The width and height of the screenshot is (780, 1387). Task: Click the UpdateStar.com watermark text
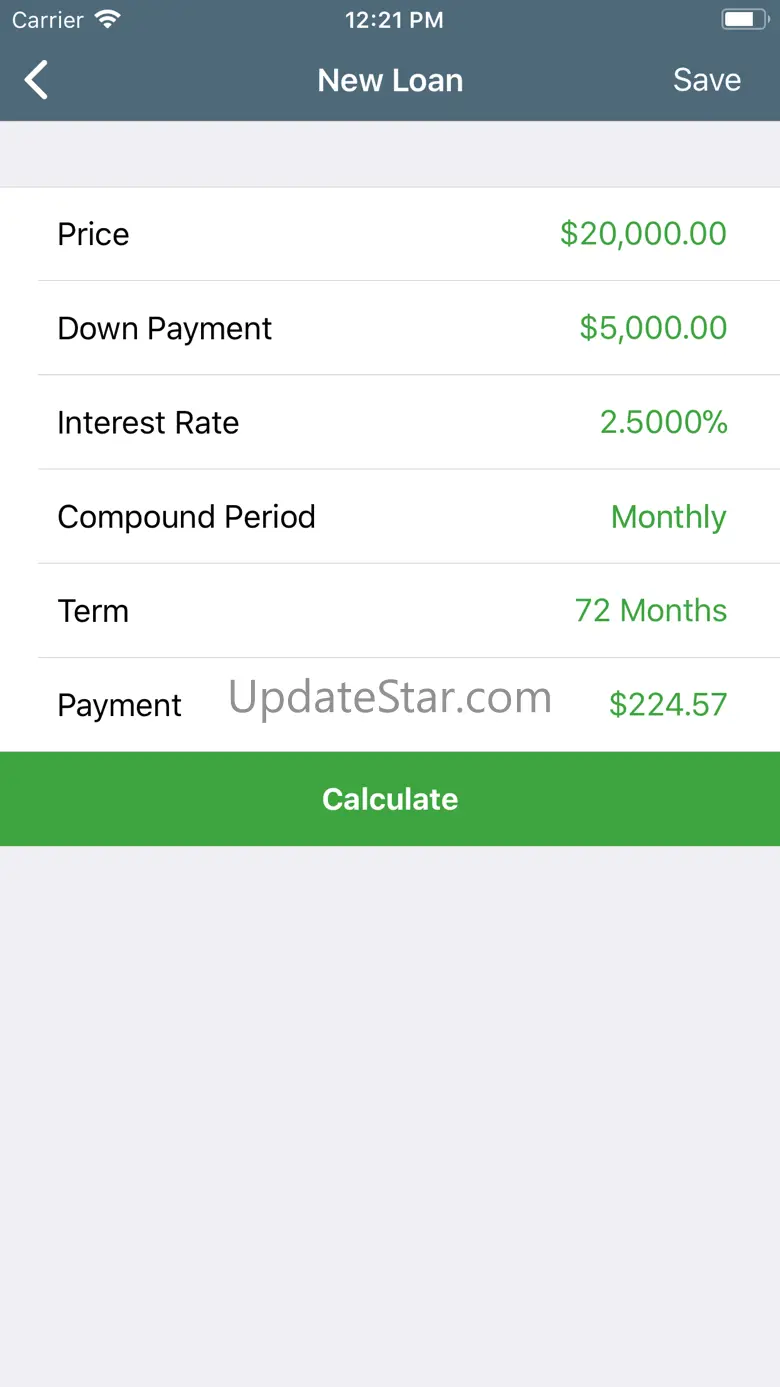pyautogui.click(x=390, y=697)
